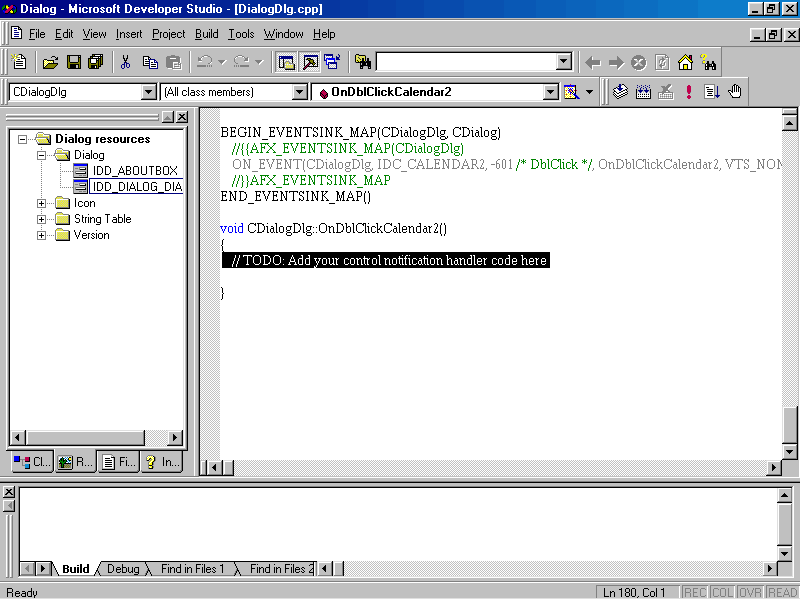This screenshot has width=800, height=600.
Task: Click the Build project icon
Action: (x=643, y=92)
